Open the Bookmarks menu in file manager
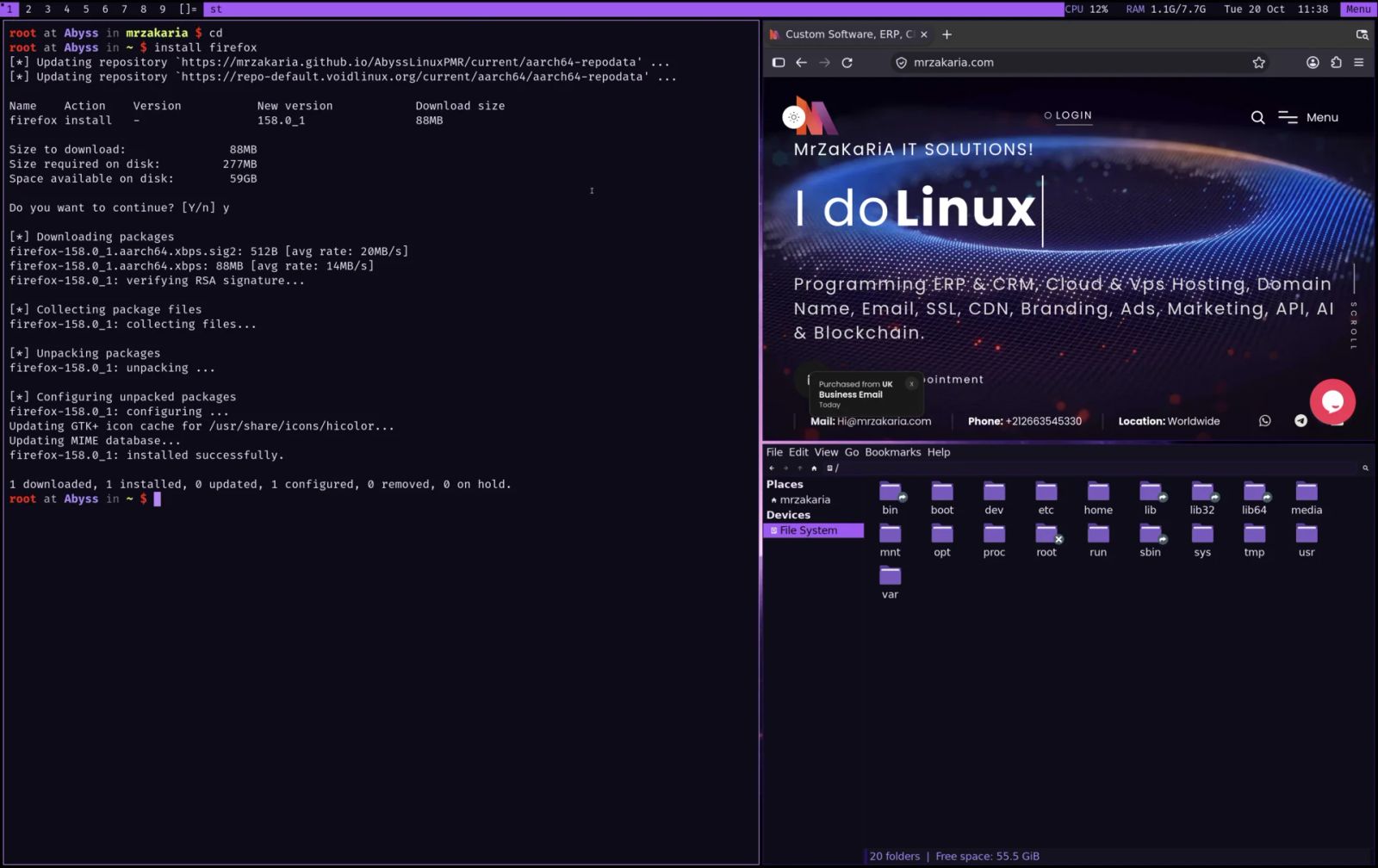 892,452
